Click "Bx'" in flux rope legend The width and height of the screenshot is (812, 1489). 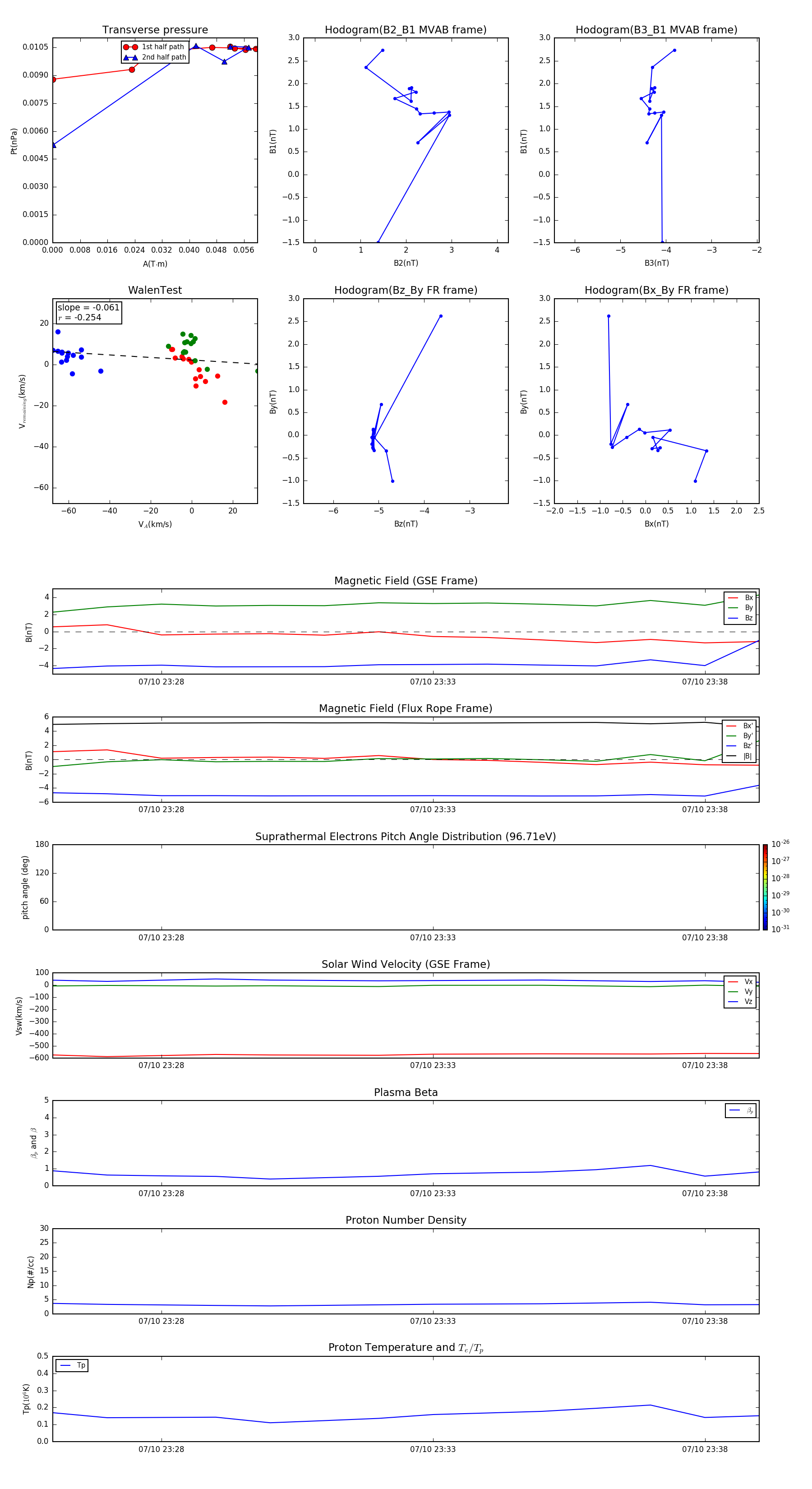[748, 726]
